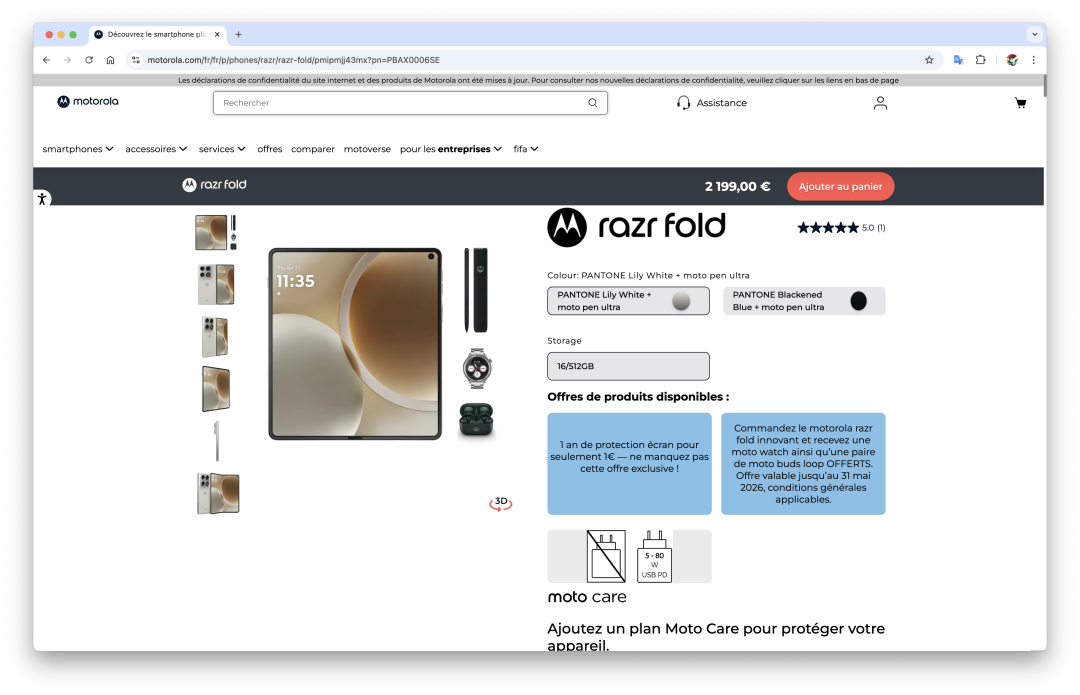Open the user account icon
Viewport: 1080px width, 695px height.
880,103
